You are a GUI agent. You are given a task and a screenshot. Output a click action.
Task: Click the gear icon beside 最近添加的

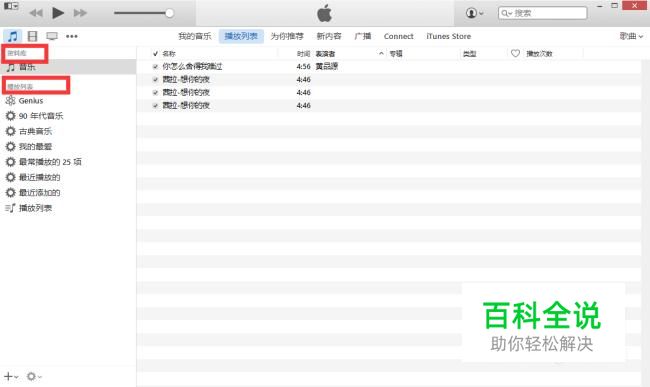click(10, 193)
